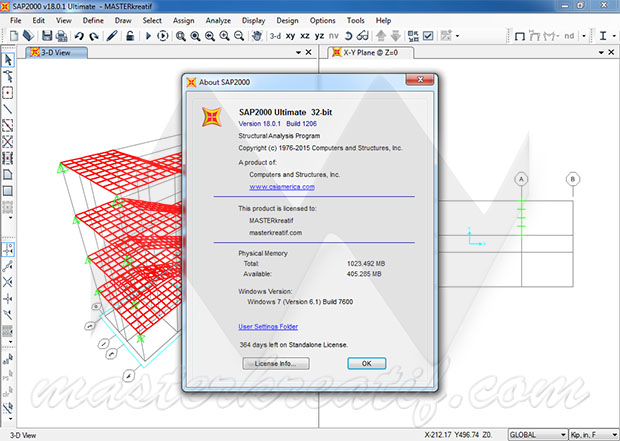Click the Version 18.0.1 Build 1206 text

coord(277,123)
